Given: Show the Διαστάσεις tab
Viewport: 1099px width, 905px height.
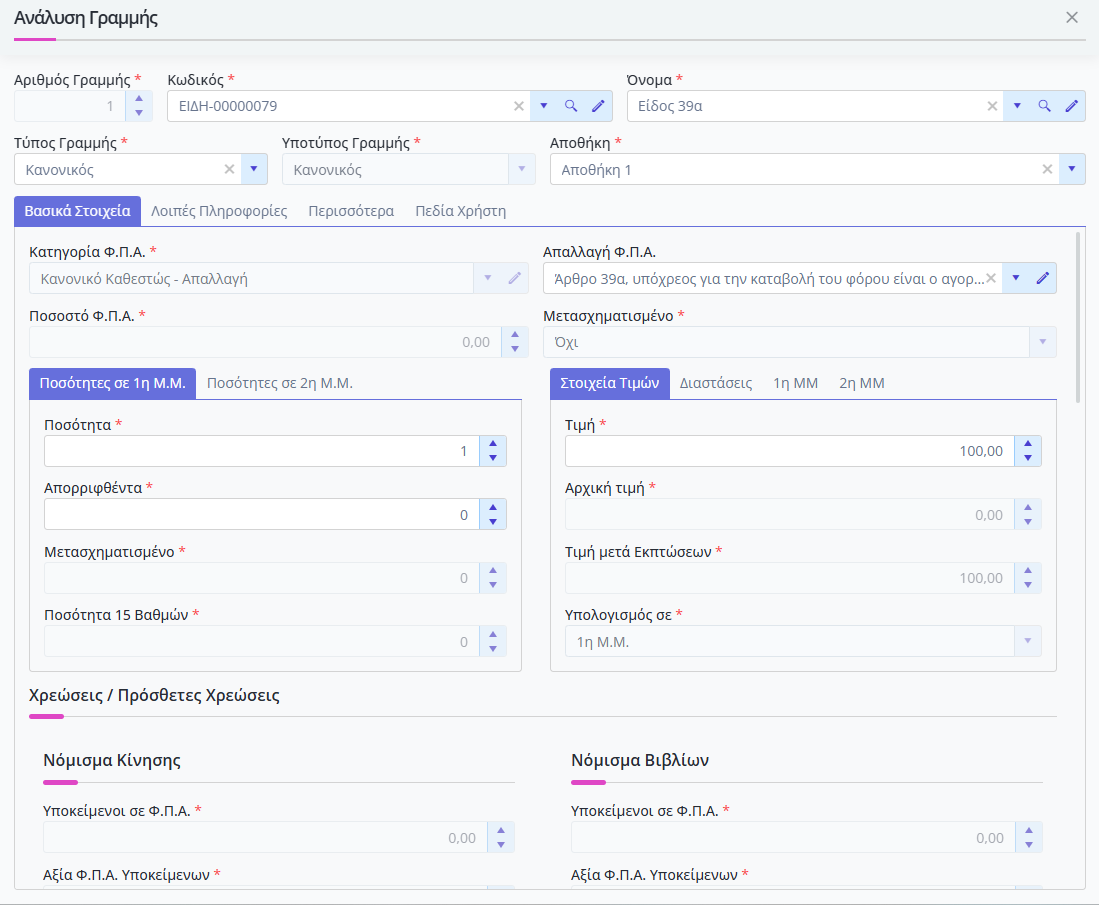Looking at the screenshot, I should [715, 383].
